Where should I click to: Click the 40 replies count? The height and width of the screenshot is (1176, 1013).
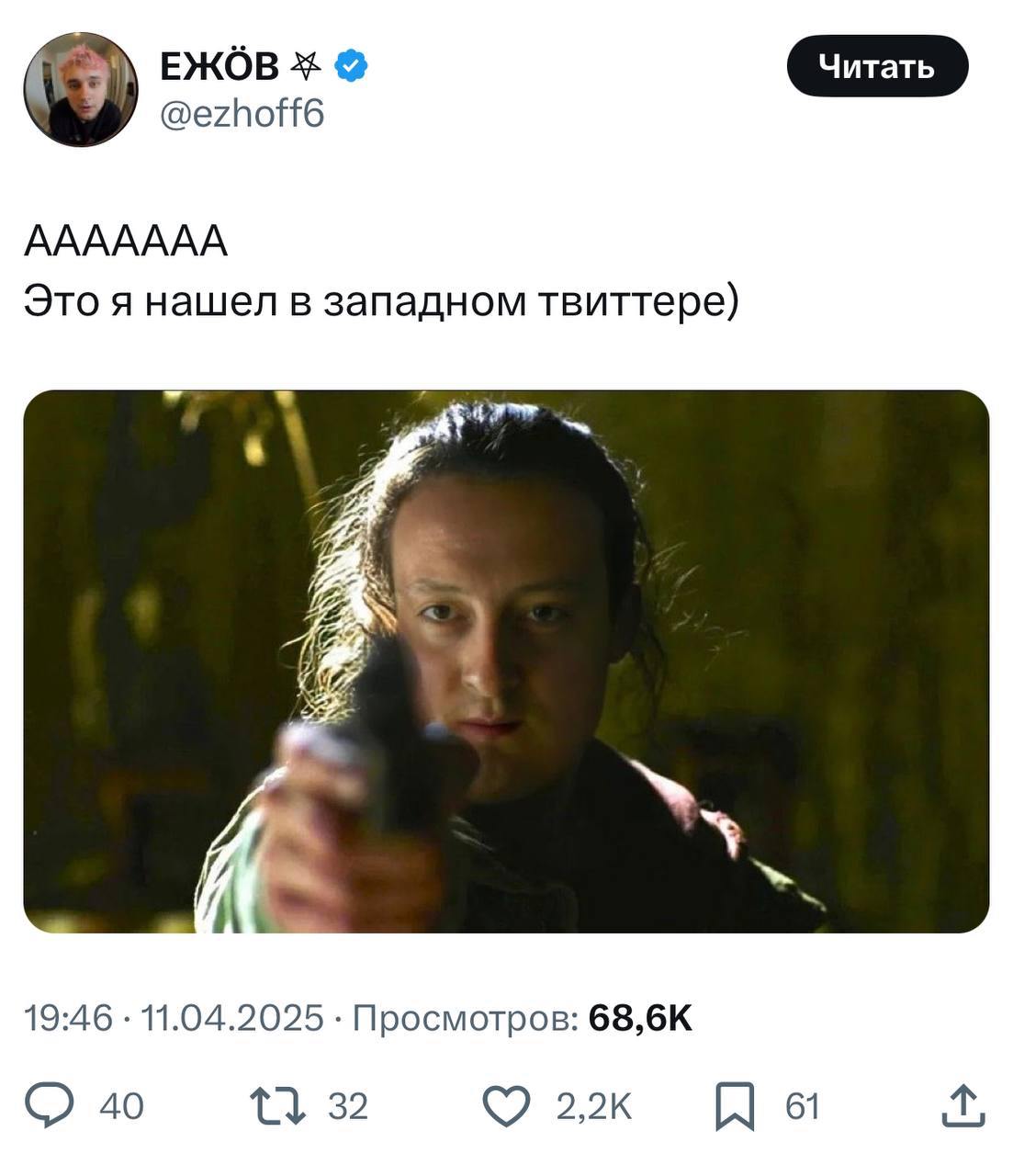point(121,1106)
